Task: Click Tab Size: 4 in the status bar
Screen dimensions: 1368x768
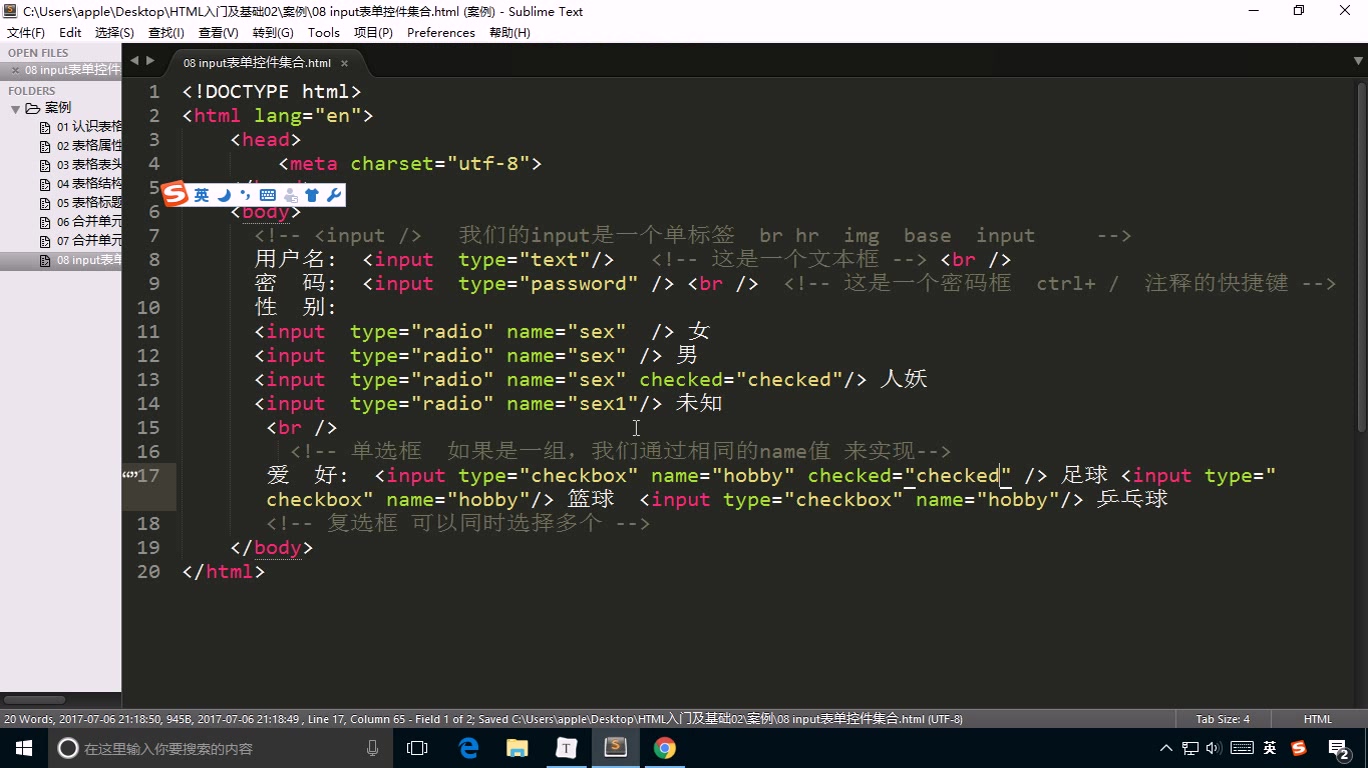Action: click(x=1222, y=718)
